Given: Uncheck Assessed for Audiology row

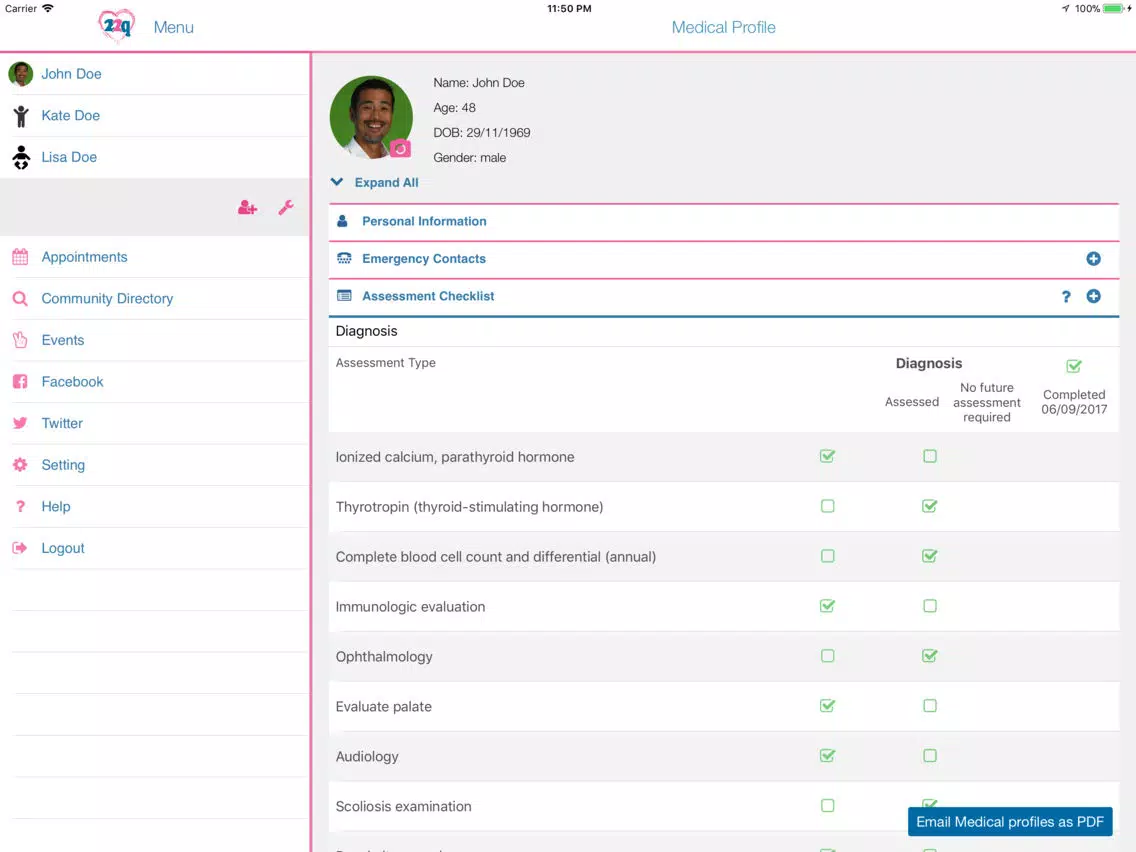Looking at the screenshot, I should (827, 756).
